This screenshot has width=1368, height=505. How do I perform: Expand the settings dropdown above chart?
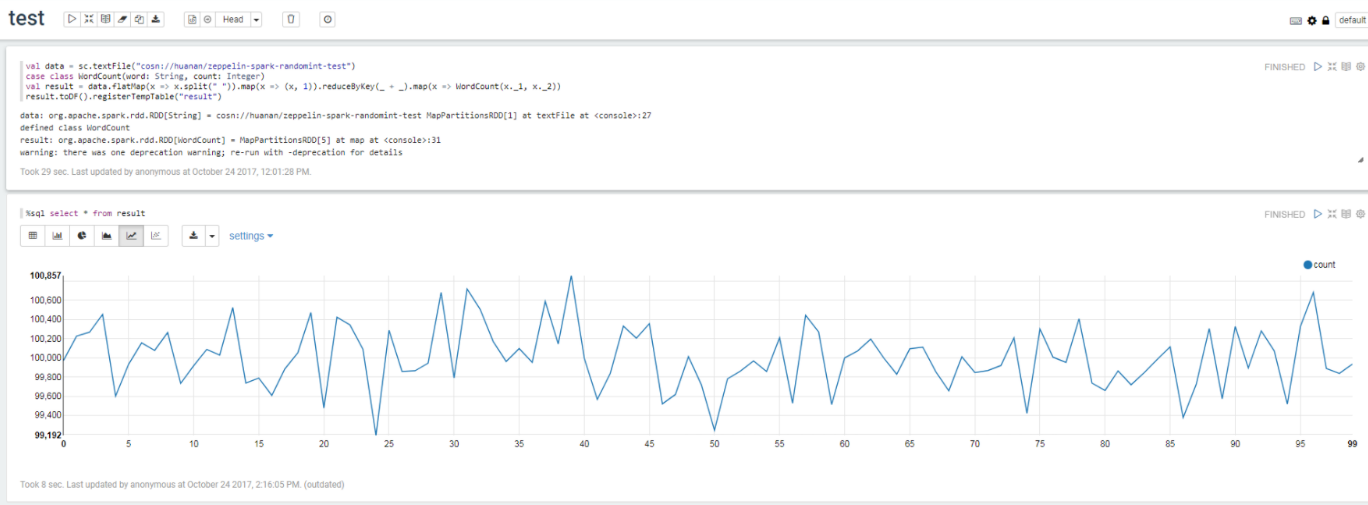click(x=251, y=236)
